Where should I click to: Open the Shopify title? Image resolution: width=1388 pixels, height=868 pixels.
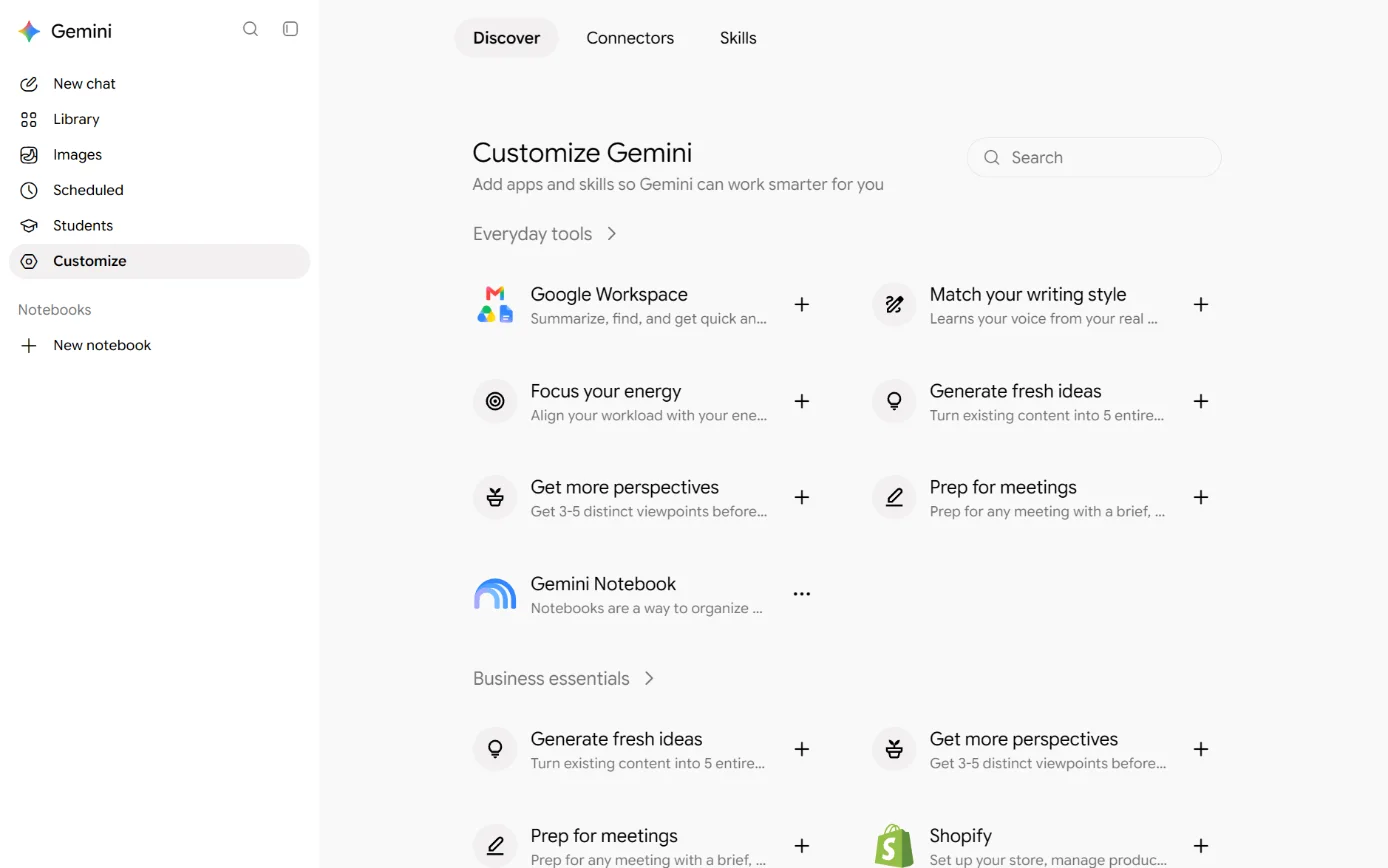tap(961, 836)
